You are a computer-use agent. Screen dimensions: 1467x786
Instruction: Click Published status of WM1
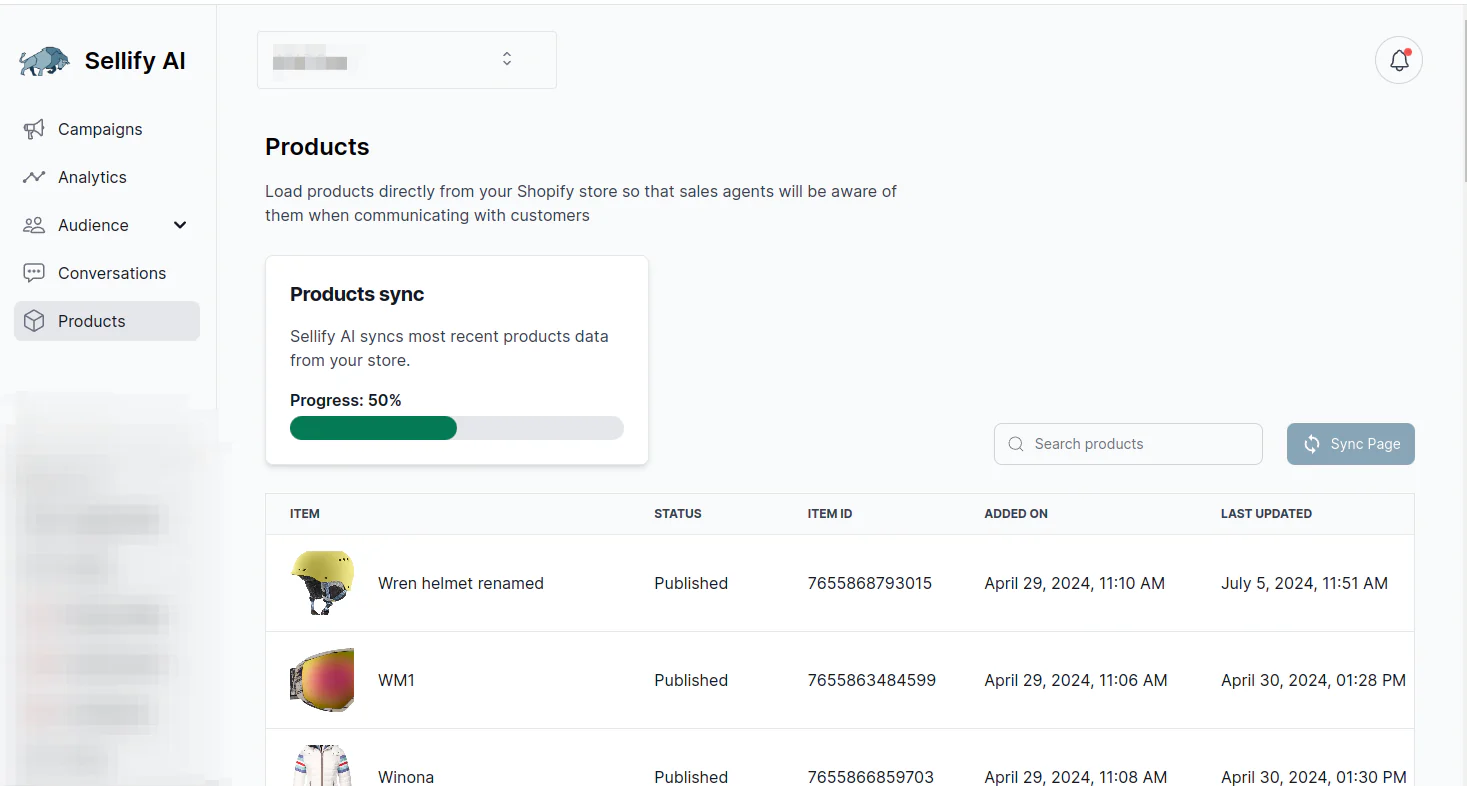(x=691, y=680)
